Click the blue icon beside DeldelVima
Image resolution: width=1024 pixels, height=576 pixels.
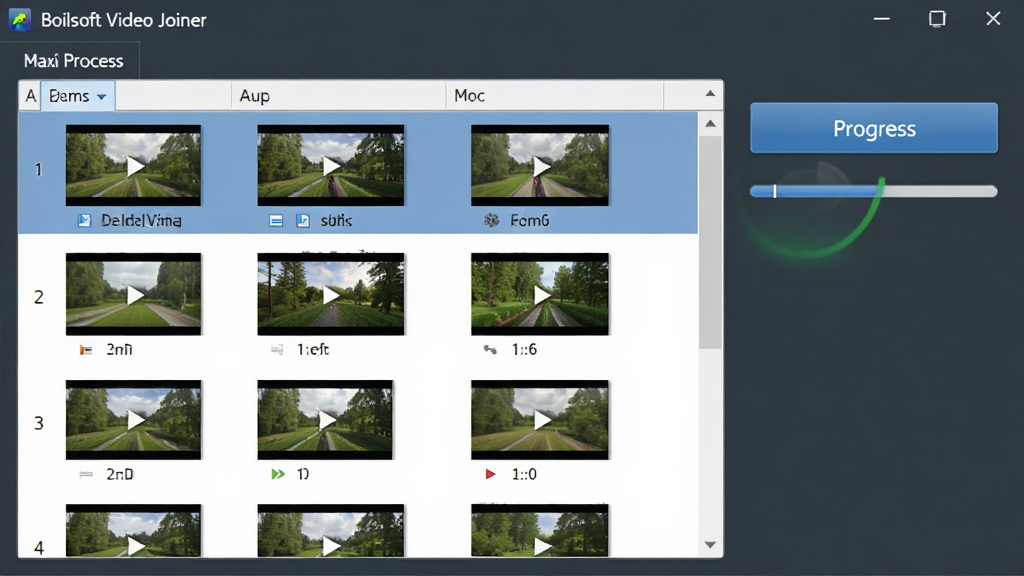pos(84,221)
